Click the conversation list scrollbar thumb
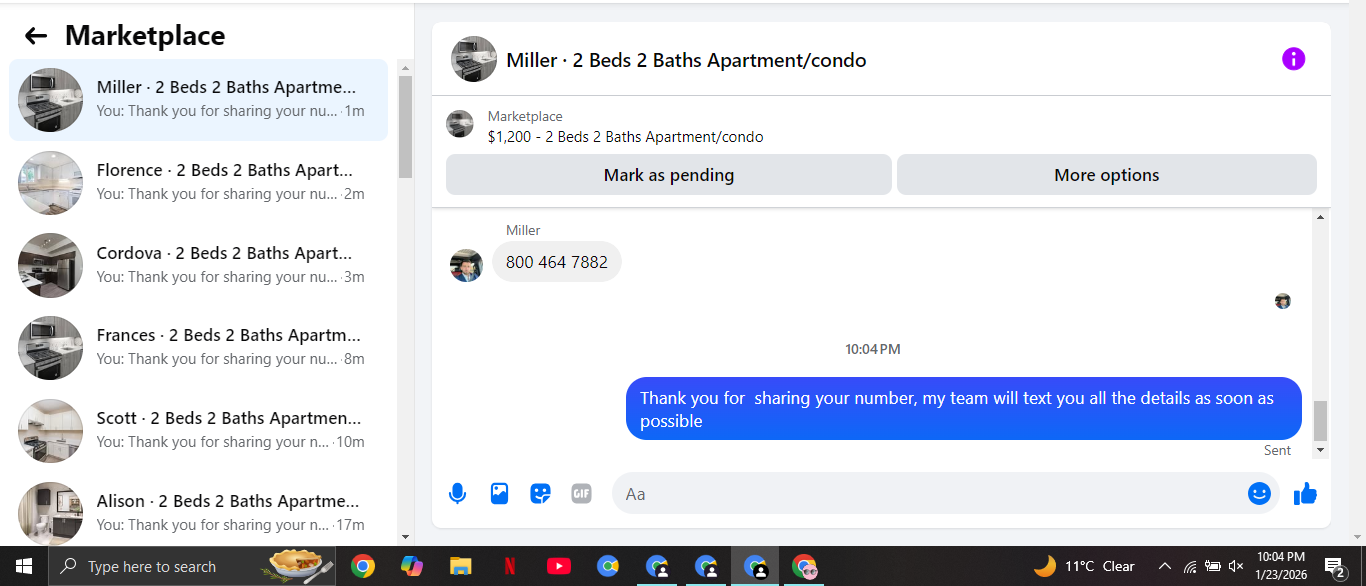1366x586 pixels. pyautogui.click(x=405, y=126)
